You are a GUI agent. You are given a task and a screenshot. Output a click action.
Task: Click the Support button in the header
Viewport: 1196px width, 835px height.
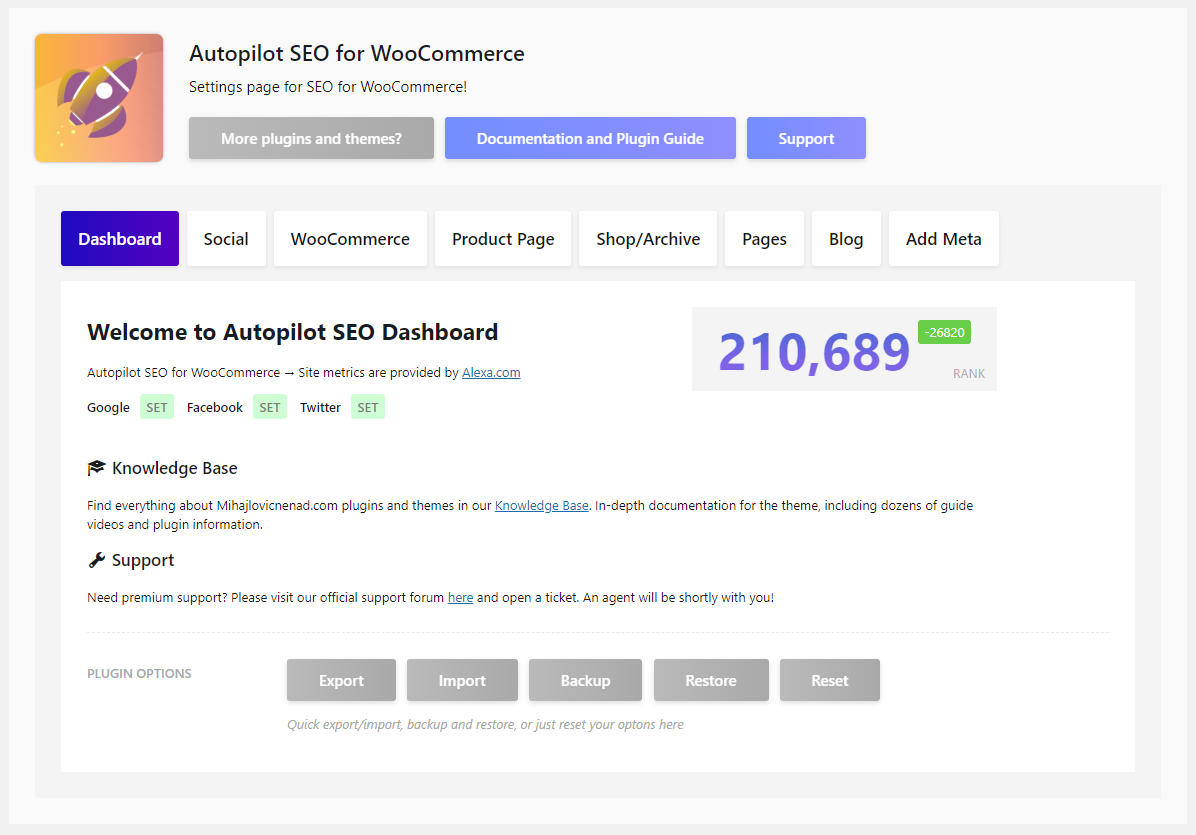(806, 138)
